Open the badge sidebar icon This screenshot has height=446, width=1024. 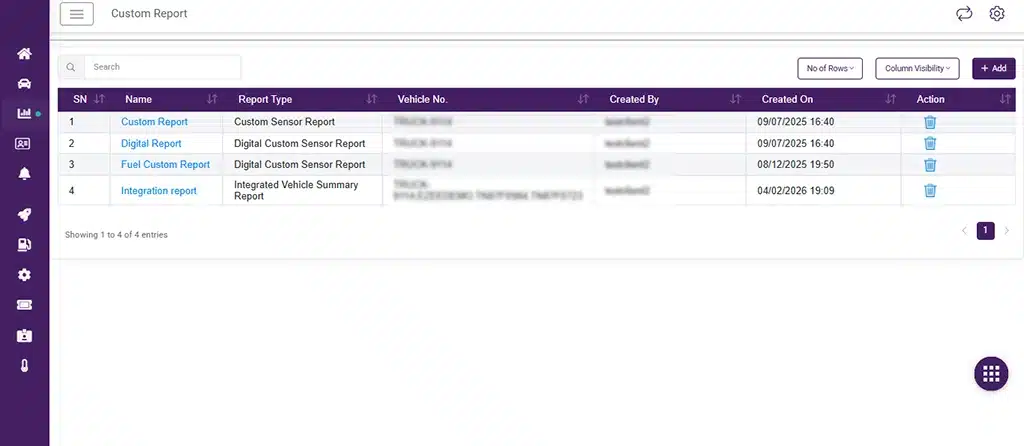tap(24, 336)
